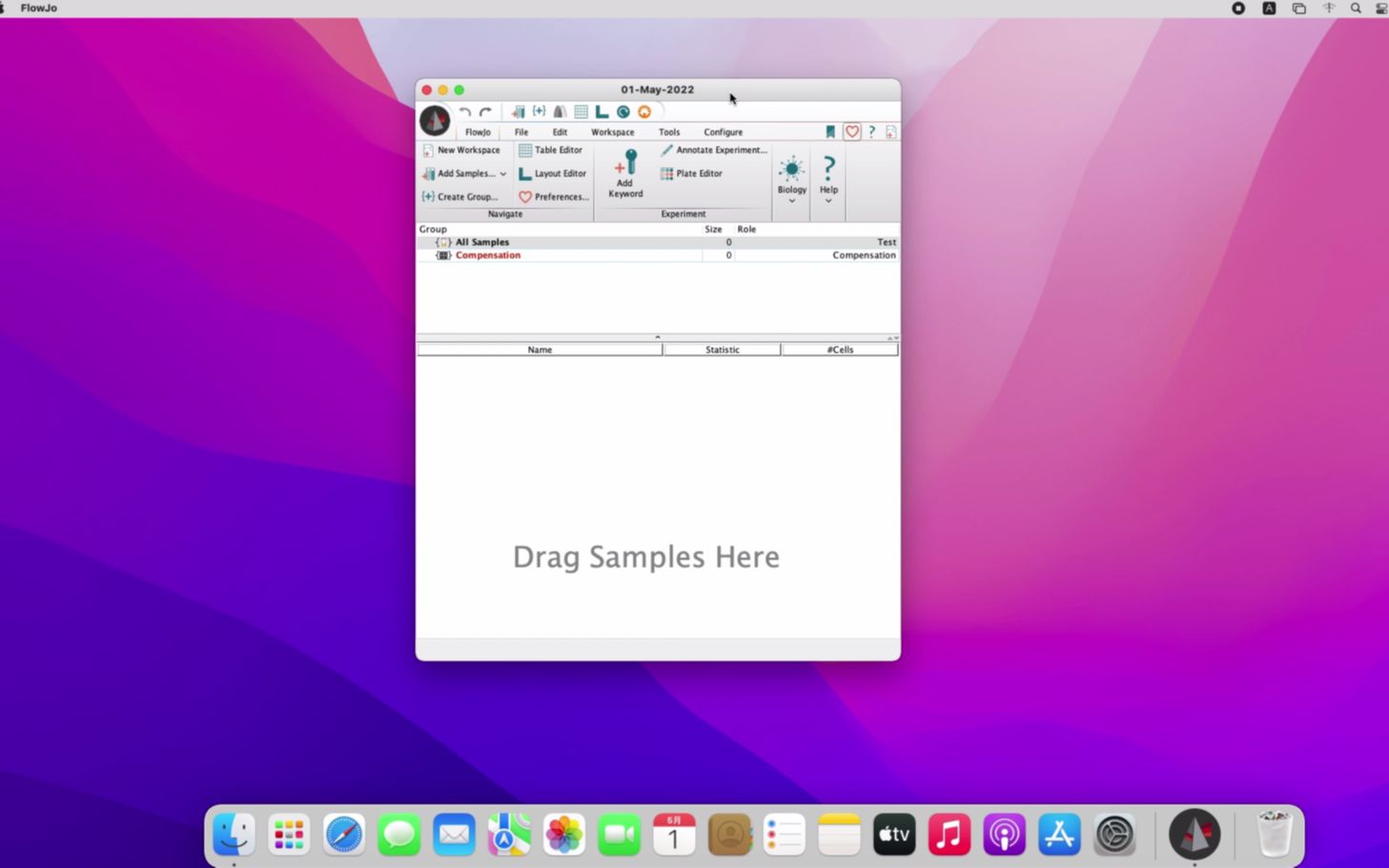
Task: Open the App Store from the Dock
Action: (x=1059, y=836)
